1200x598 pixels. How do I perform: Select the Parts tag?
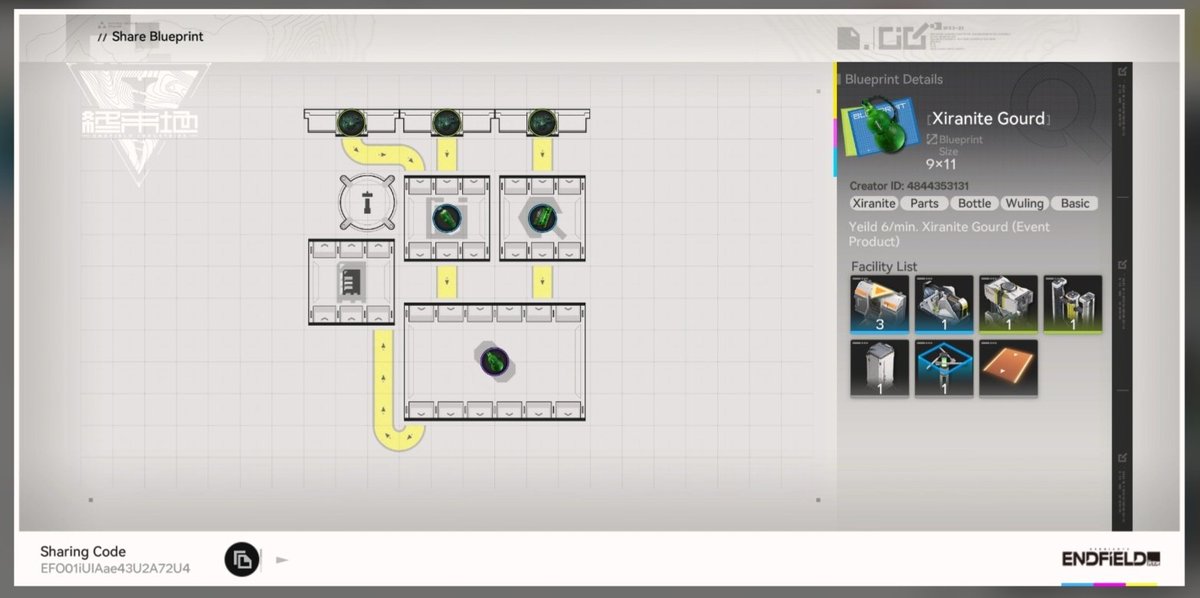click(x=924, y=203)
